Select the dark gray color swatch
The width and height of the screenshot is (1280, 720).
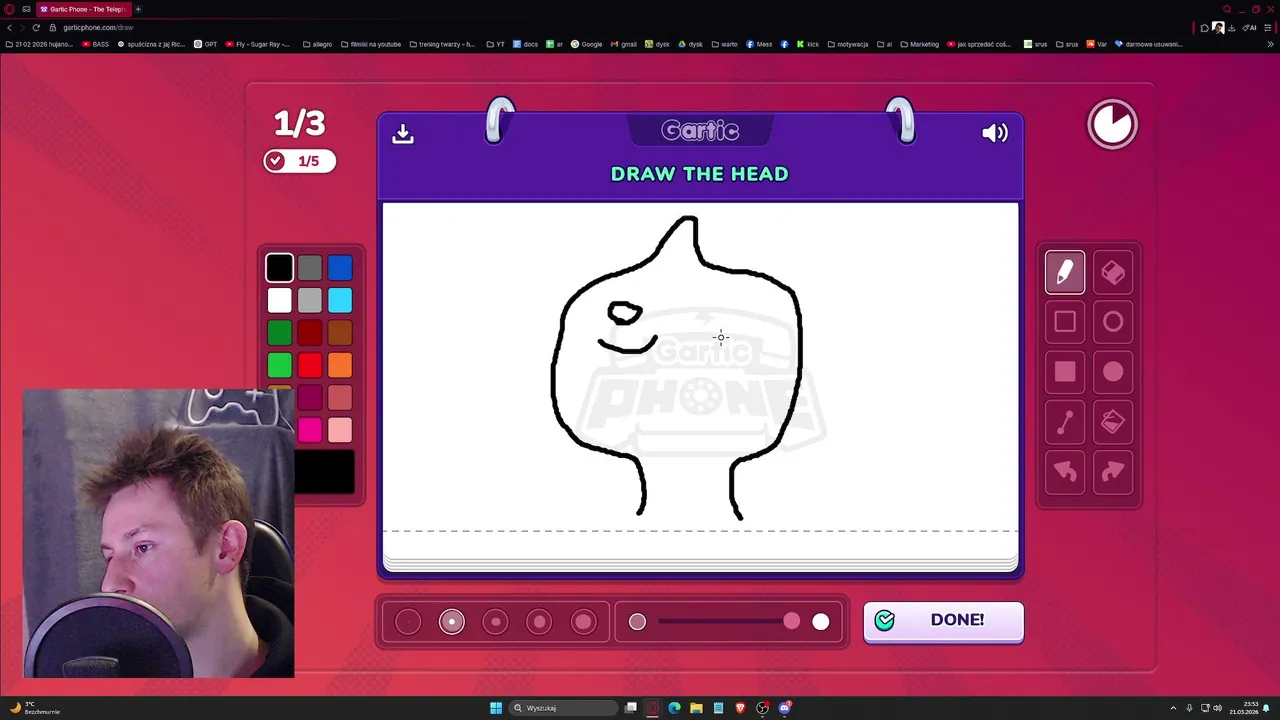point(310,268)
